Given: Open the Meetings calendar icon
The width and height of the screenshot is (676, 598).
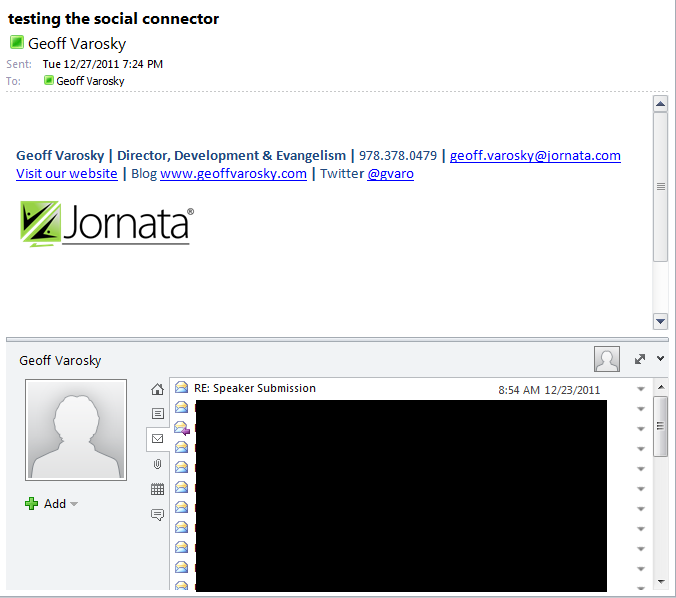Looking at the screenshot, I should (157, 489).
